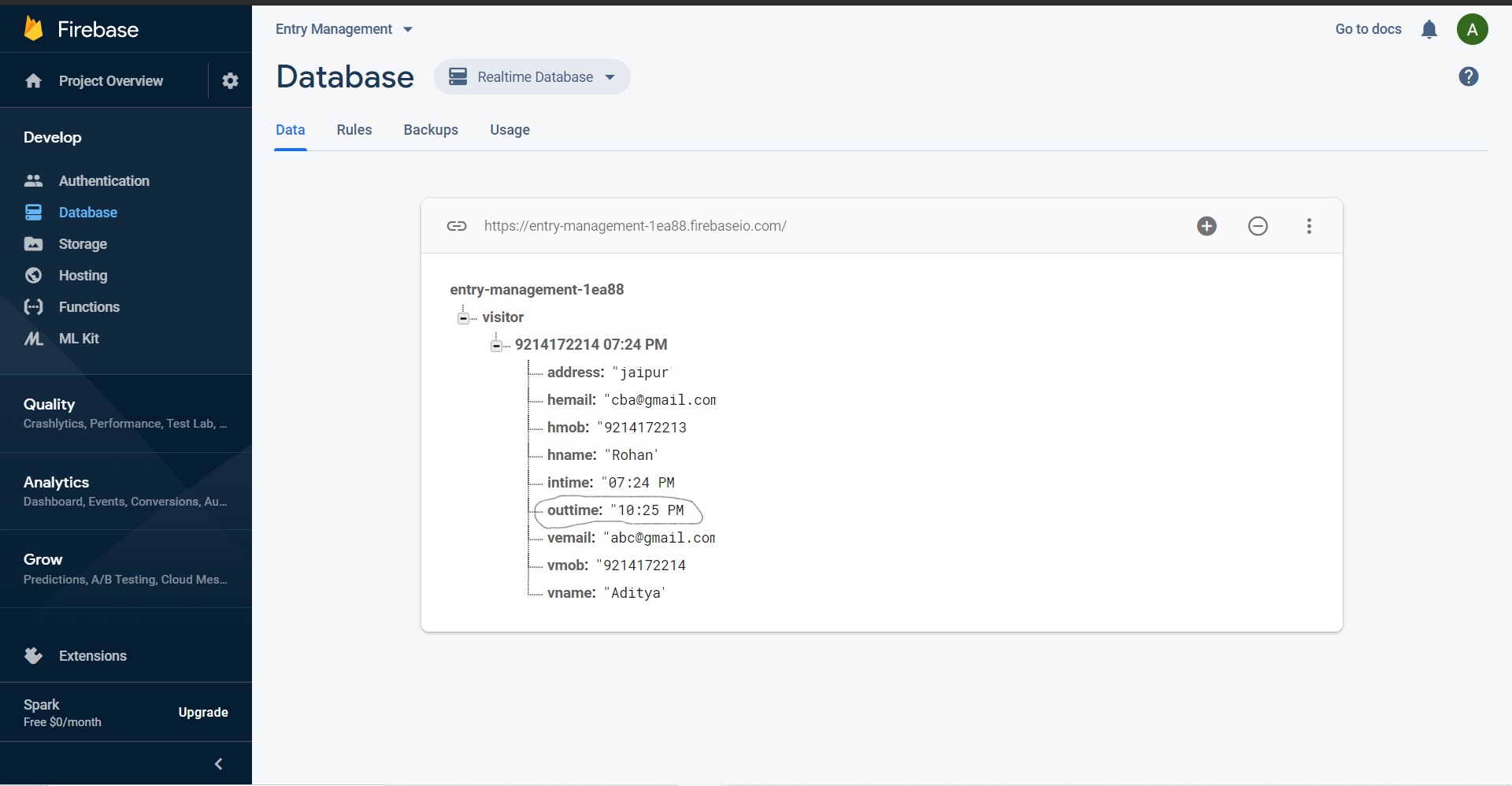The height and width of the screenshot is (786, 1512).
Task: Switch to the Rules tab
Action: tap(354, 130)
